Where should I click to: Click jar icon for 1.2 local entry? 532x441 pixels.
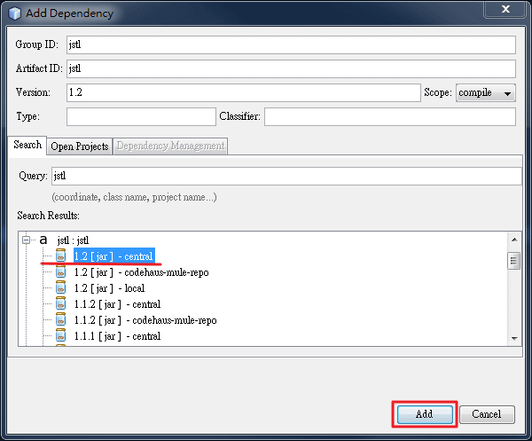pyautogui.click(x=61, y=288)
